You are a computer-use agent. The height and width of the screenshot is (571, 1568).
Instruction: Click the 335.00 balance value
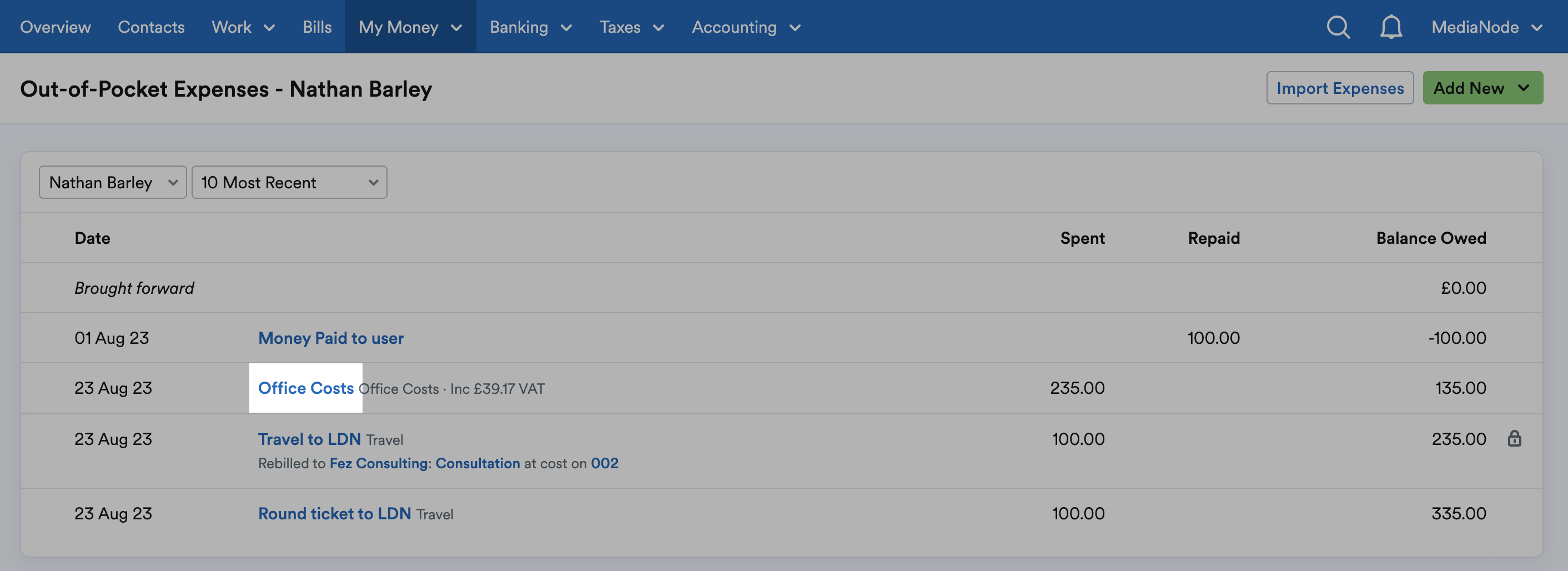[1459, 513]
